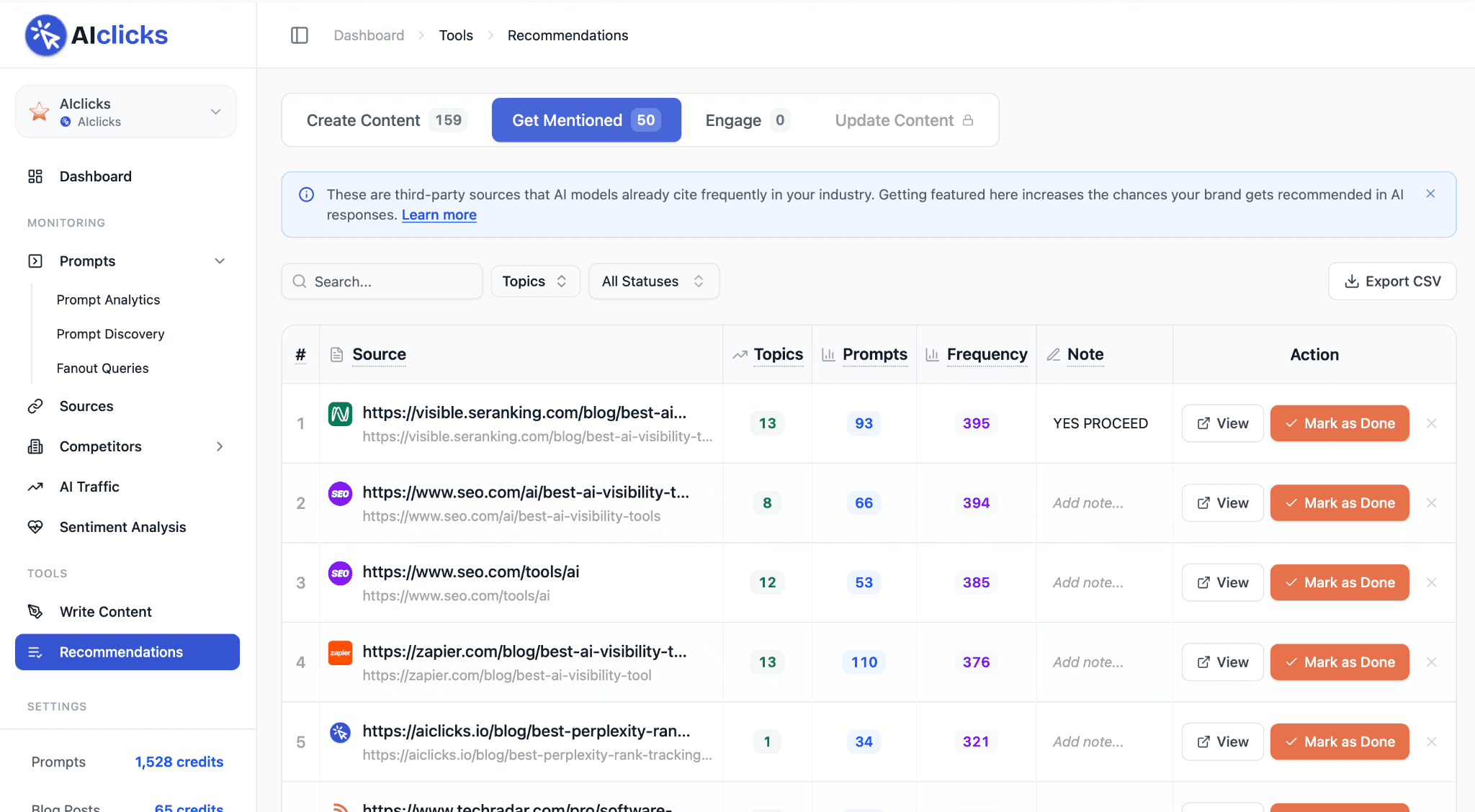Switch to Get Mentioned tab
Viewport: 1475px width, 812px height.
(x=586, y=120)
